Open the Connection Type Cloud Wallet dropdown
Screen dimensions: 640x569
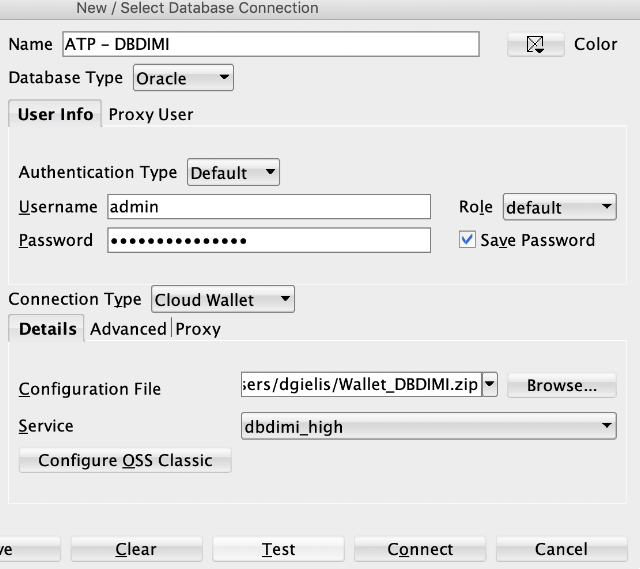point(222,299)
